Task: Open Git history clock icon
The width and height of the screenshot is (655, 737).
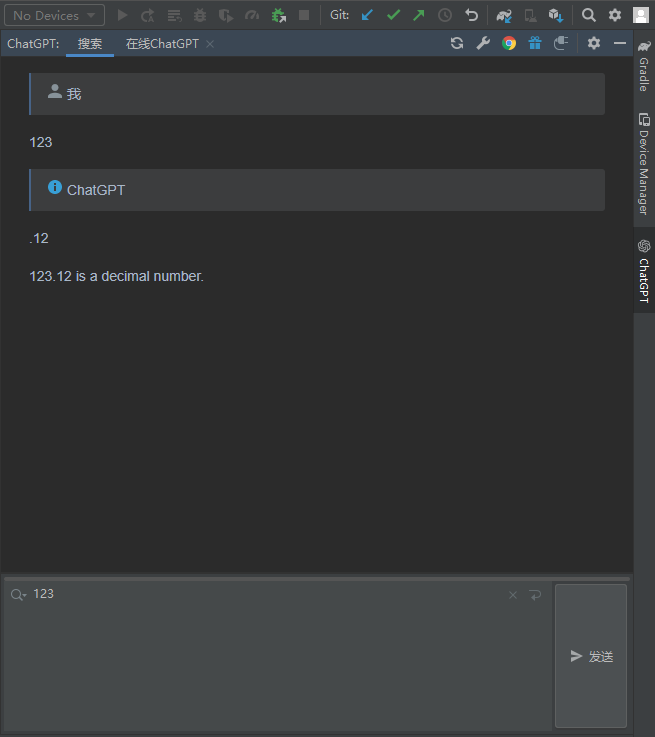Action: (445, 15)
